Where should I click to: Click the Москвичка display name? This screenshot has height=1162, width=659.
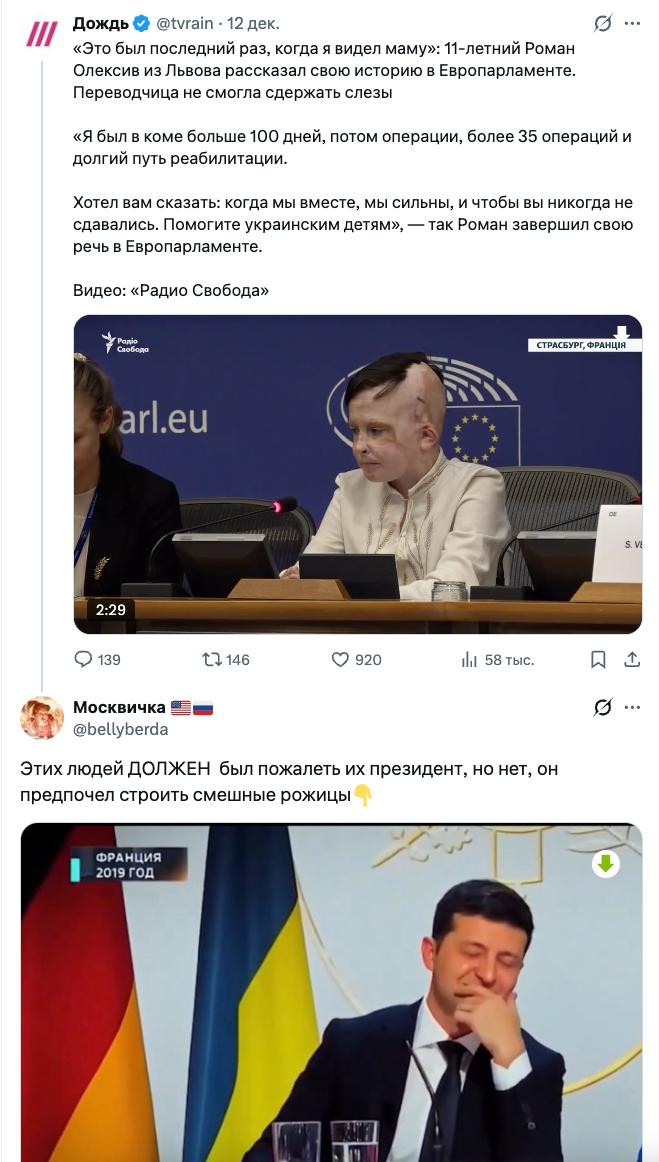[x=119, y=708]
